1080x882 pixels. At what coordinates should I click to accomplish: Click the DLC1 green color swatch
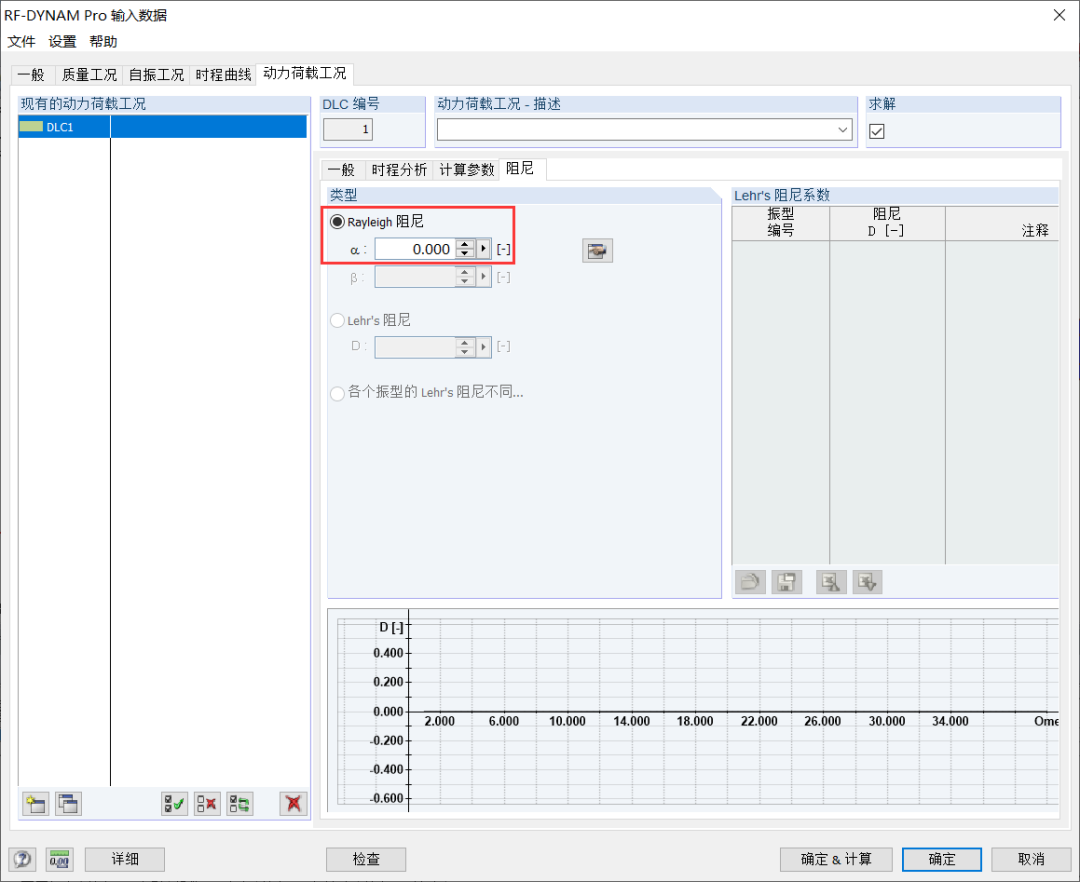(x=31, y=127)
